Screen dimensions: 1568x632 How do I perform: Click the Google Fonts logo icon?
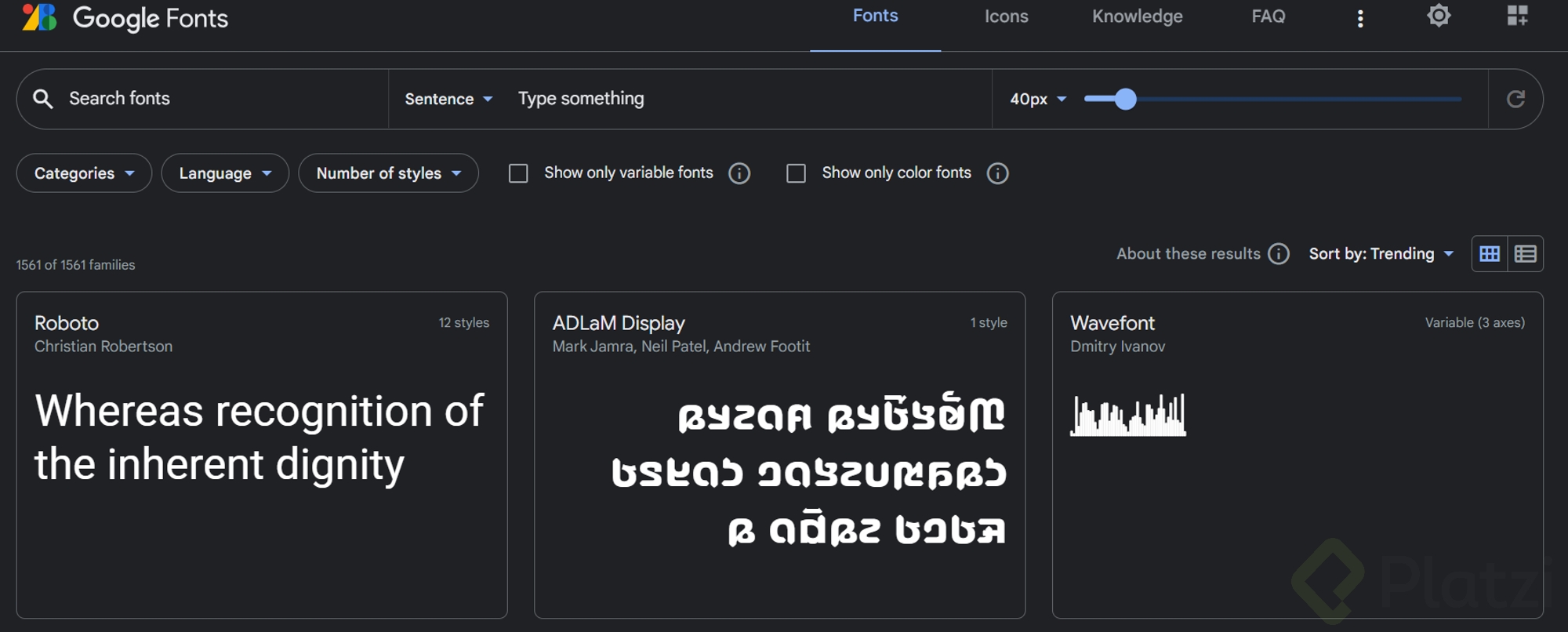pyautogui.click(x=39, y=16)
